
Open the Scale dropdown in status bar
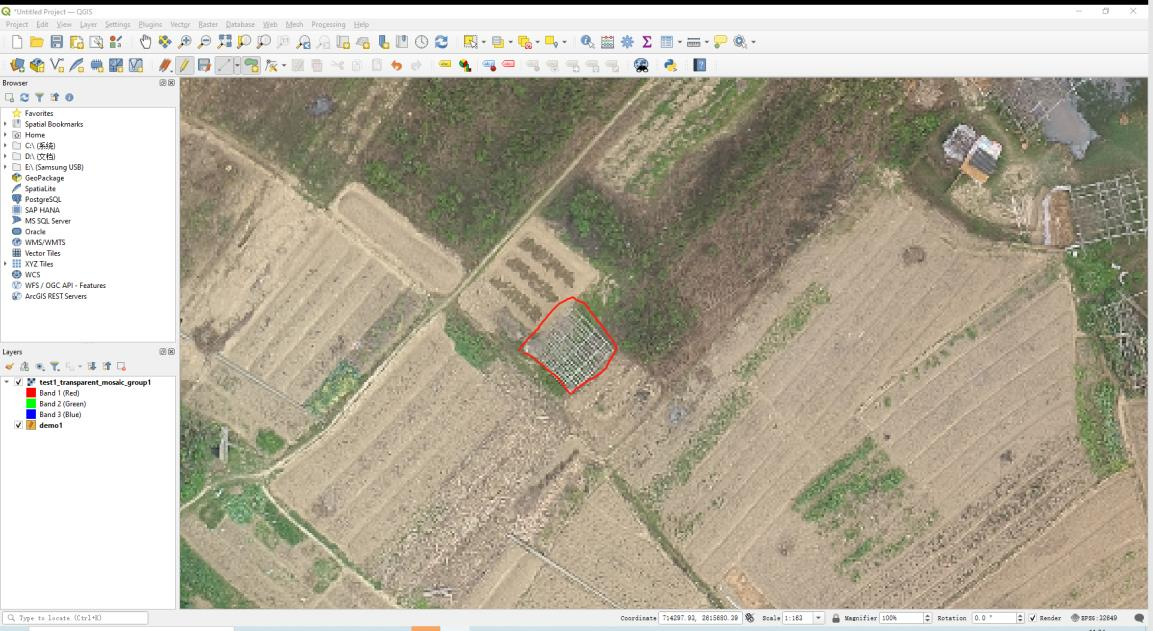point(820,618)
